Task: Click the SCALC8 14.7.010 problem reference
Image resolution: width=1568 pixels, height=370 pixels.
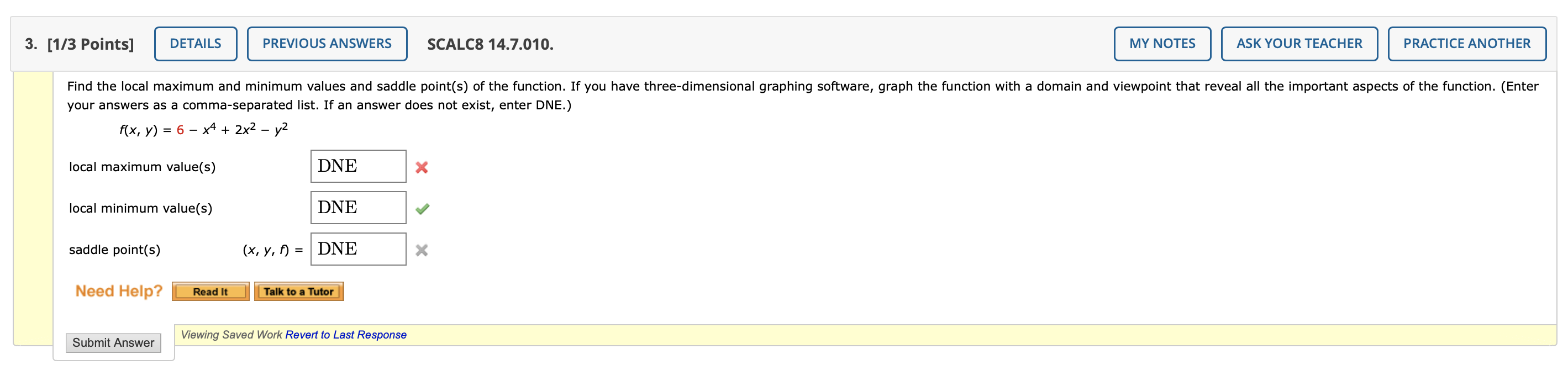Action: tap(489, 44)
